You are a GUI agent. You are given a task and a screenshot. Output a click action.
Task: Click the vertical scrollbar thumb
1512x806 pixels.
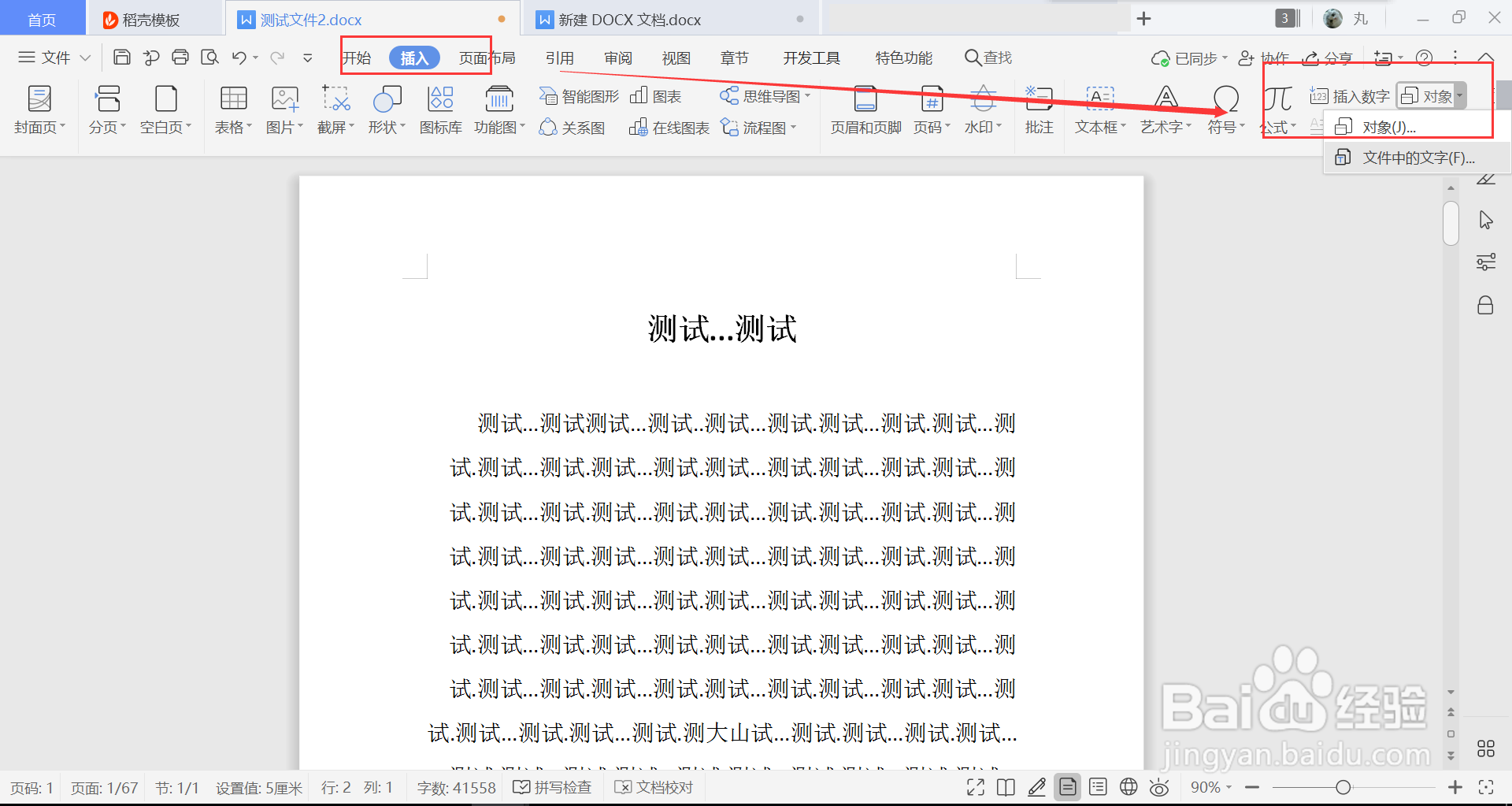click(x=1451, y=223)
